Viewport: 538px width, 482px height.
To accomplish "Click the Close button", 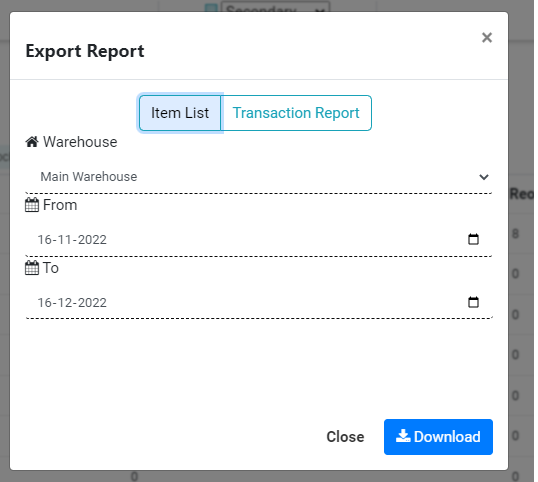I will point(345,437).
